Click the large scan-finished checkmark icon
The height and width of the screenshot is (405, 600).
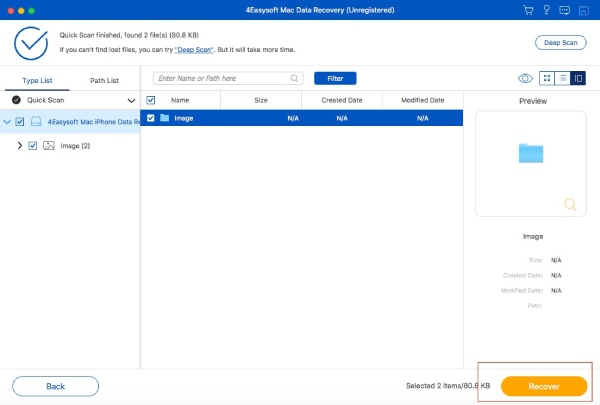31,43
